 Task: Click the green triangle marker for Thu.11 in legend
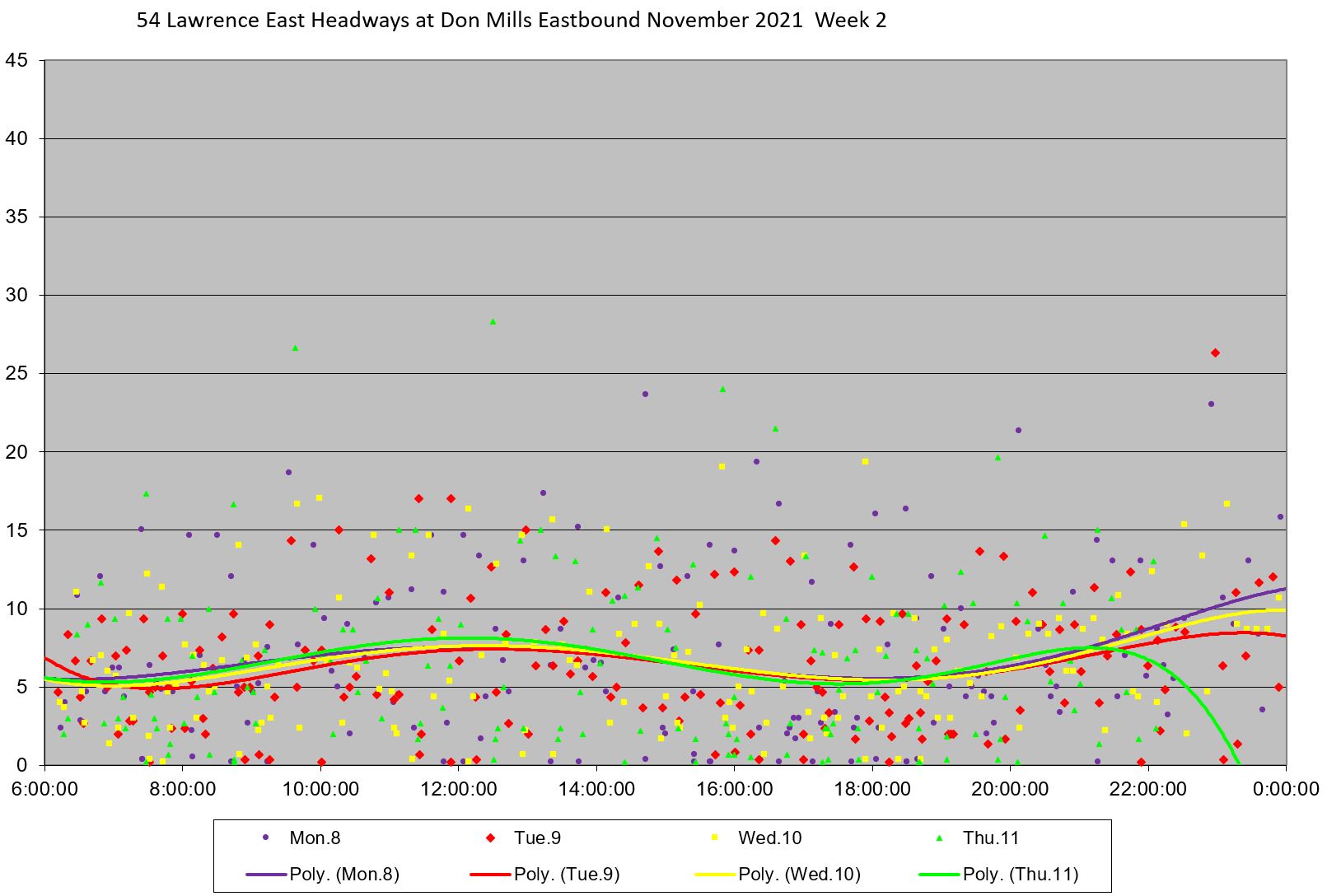point(939,838)
